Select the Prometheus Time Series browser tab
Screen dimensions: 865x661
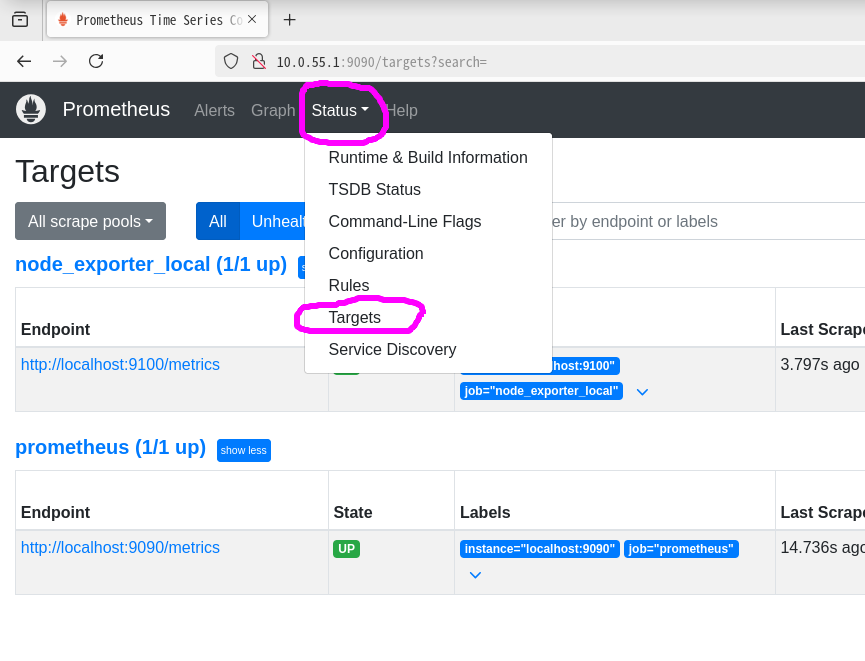click(157, 20)
